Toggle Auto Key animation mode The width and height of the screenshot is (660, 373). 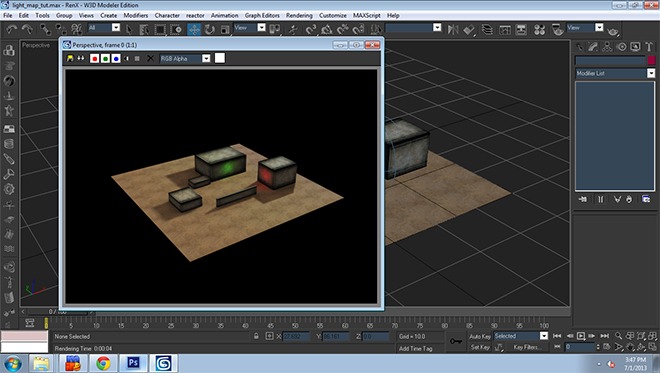coord(480,336)
